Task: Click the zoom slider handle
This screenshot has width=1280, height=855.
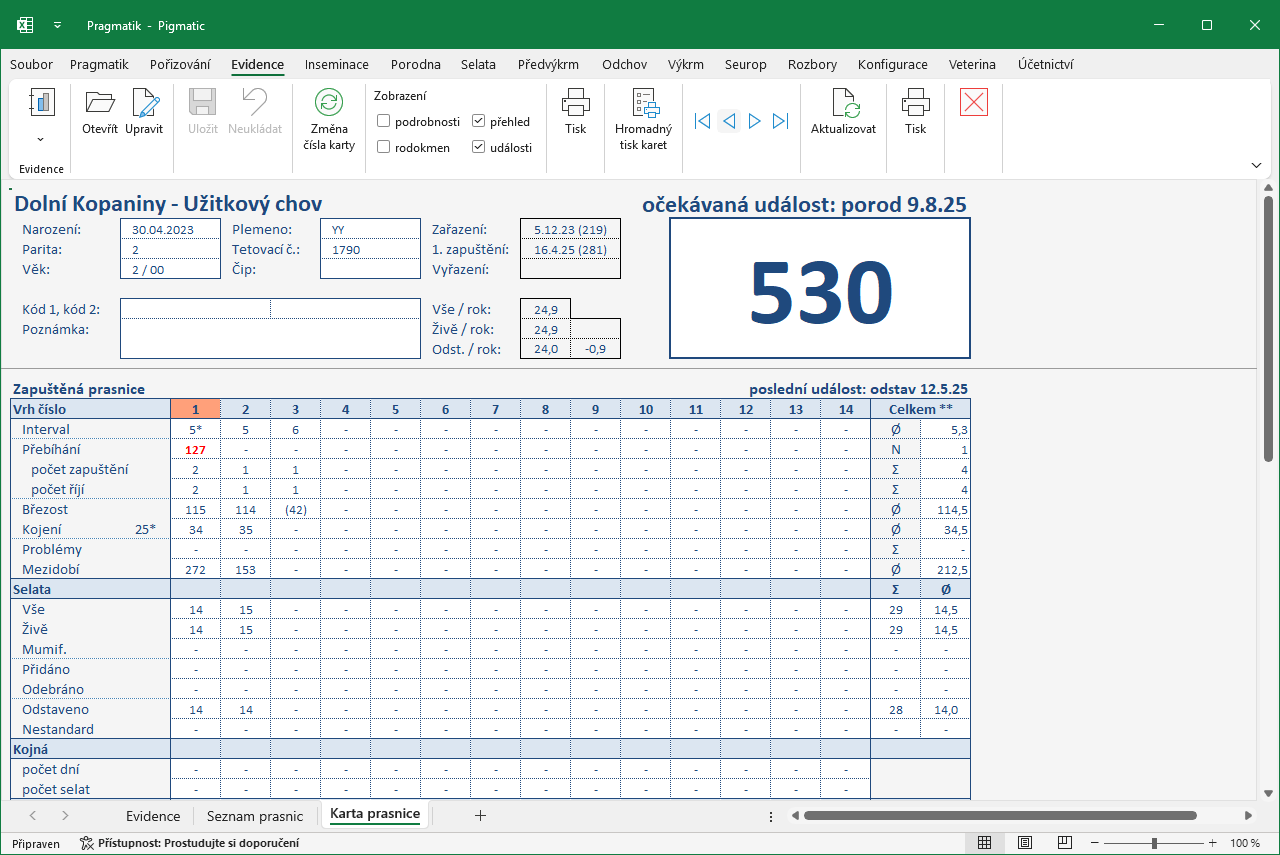Action: [x=1154, y=843]
